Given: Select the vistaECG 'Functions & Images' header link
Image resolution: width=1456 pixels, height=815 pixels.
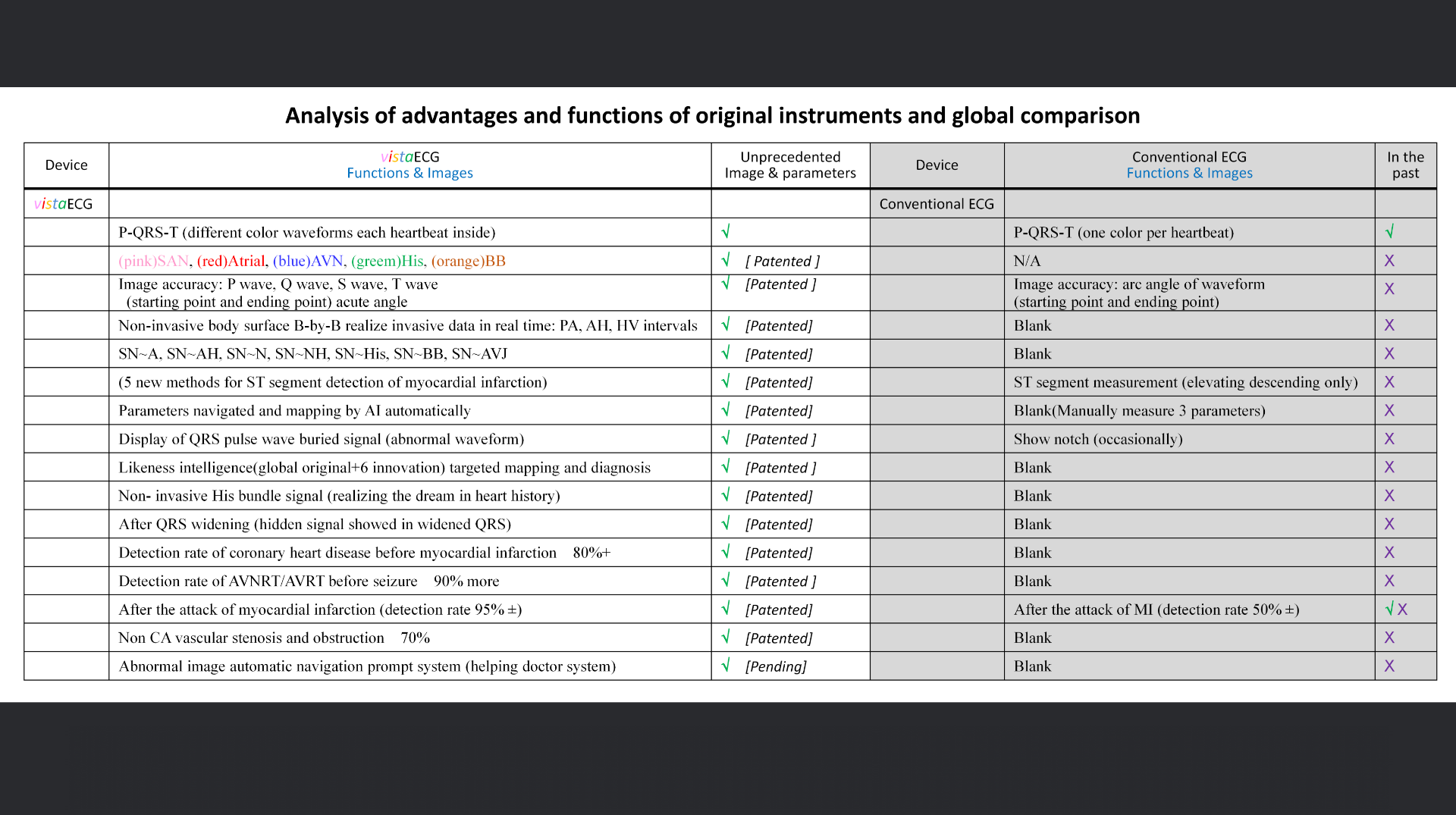Looking at the screenshot, I should pyautogui.click(x=409, y=173).
